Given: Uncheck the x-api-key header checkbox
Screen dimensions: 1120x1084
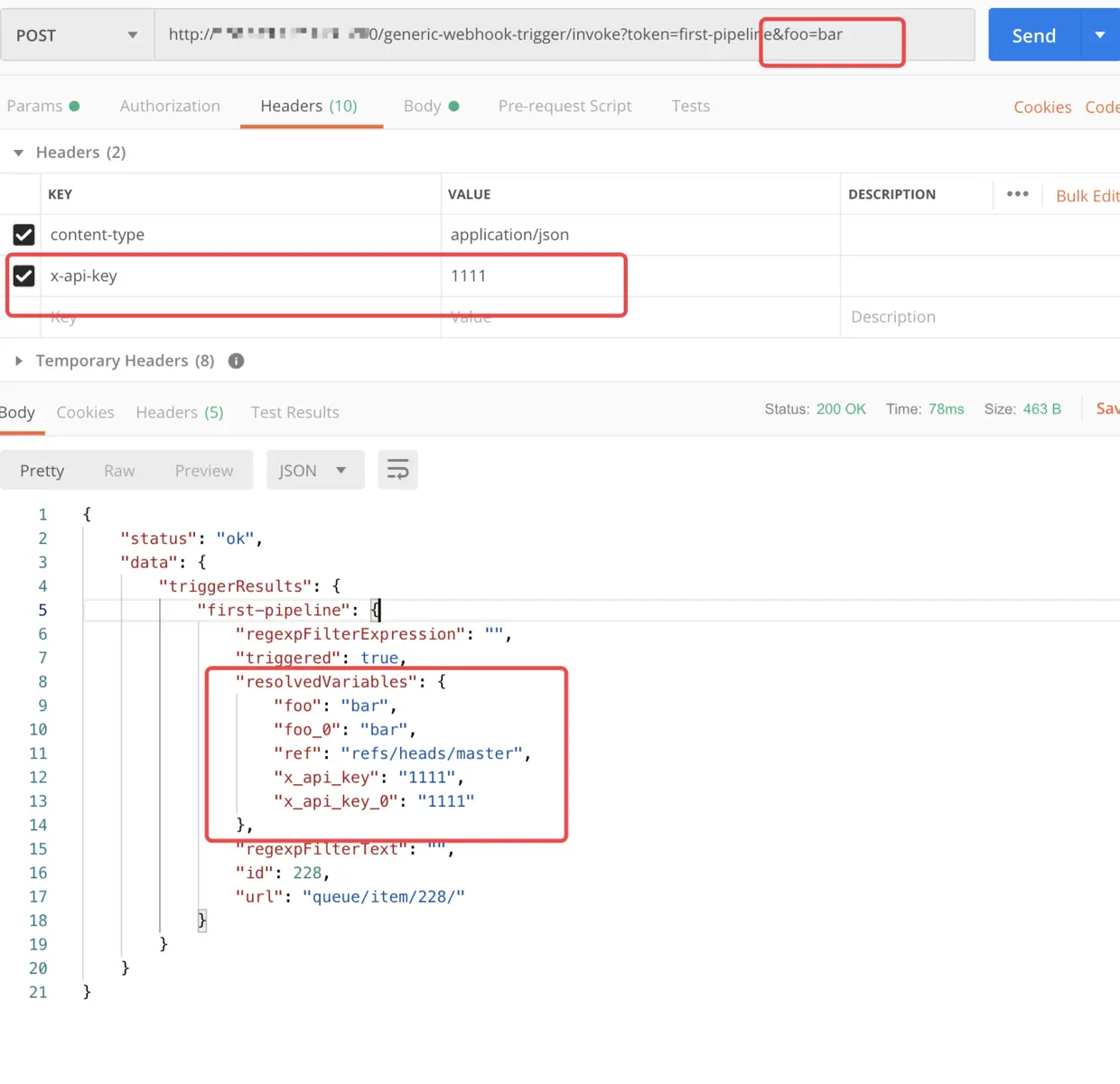Looking at the screenshot, I should coord(24,276).
